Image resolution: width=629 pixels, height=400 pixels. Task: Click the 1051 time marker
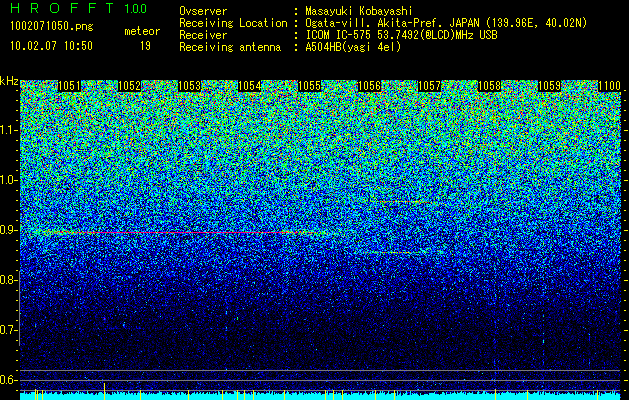(69, 86)
